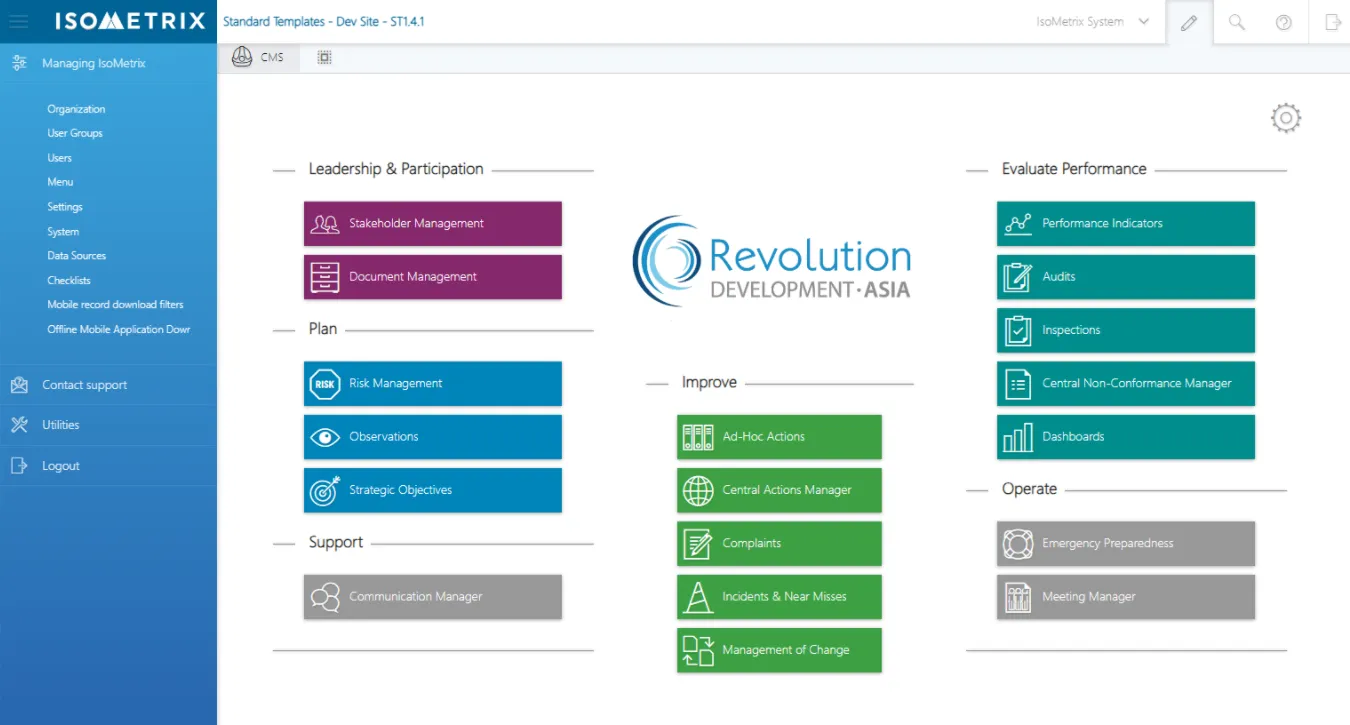Click Communication Manager chat bubbles icon
Image resolution: width=1350 pixels, height=725 pixels.
pos(325,597)
